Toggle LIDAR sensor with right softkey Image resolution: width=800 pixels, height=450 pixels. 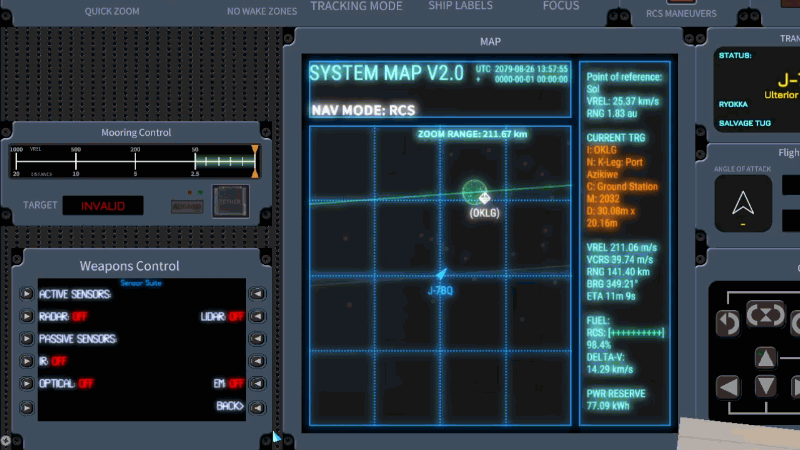(257, 317)
